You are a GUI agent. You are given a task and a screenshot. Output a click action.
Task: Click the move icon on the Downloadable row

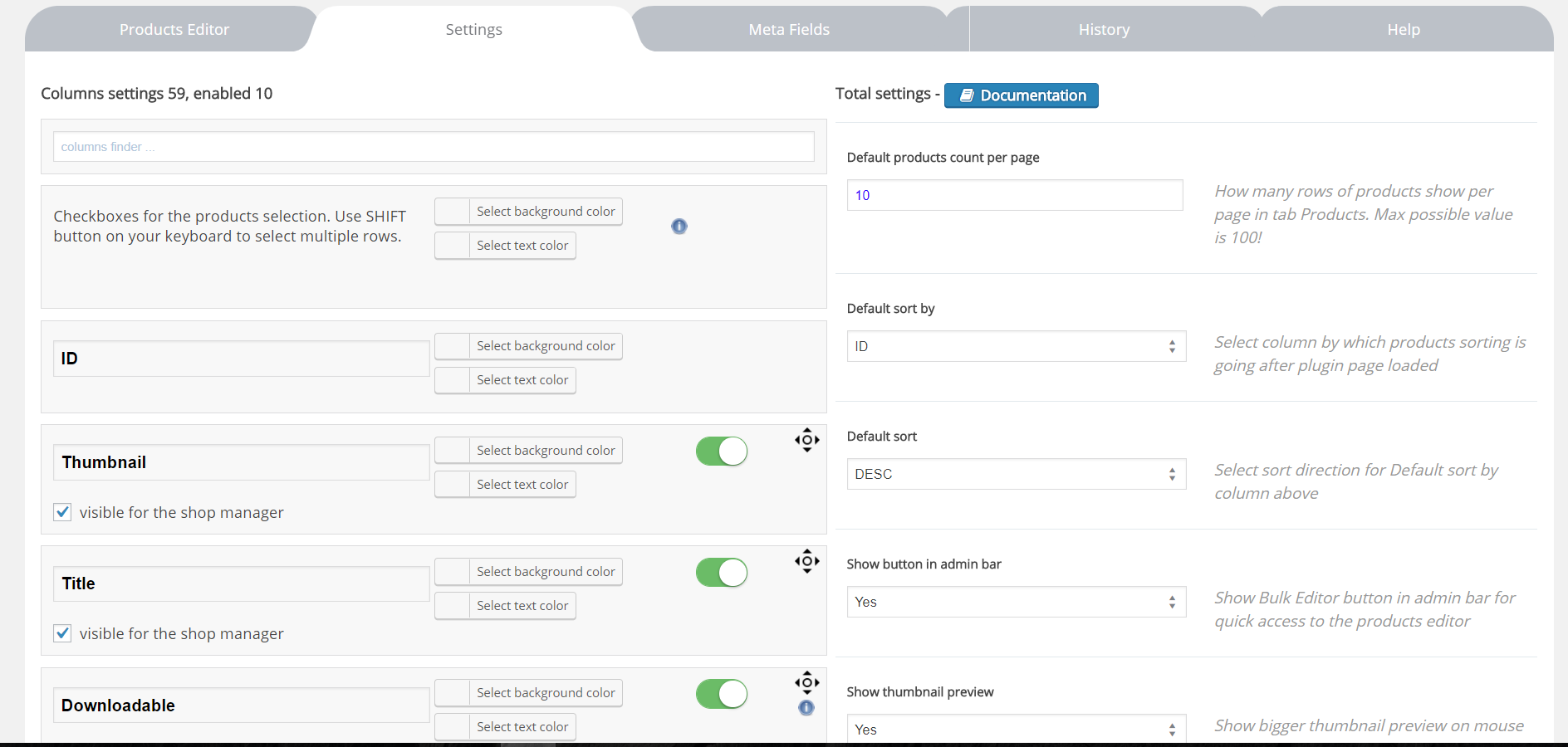806,682
